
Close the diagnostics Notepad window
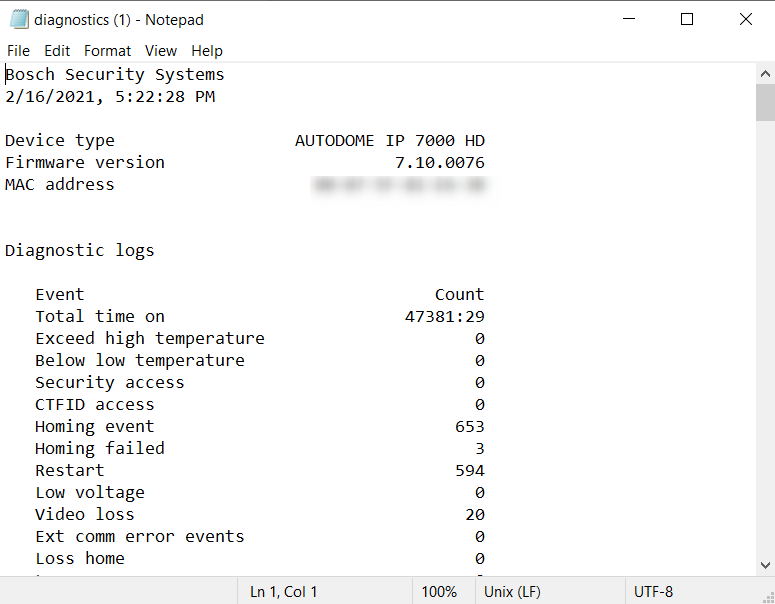click(745, 19)
